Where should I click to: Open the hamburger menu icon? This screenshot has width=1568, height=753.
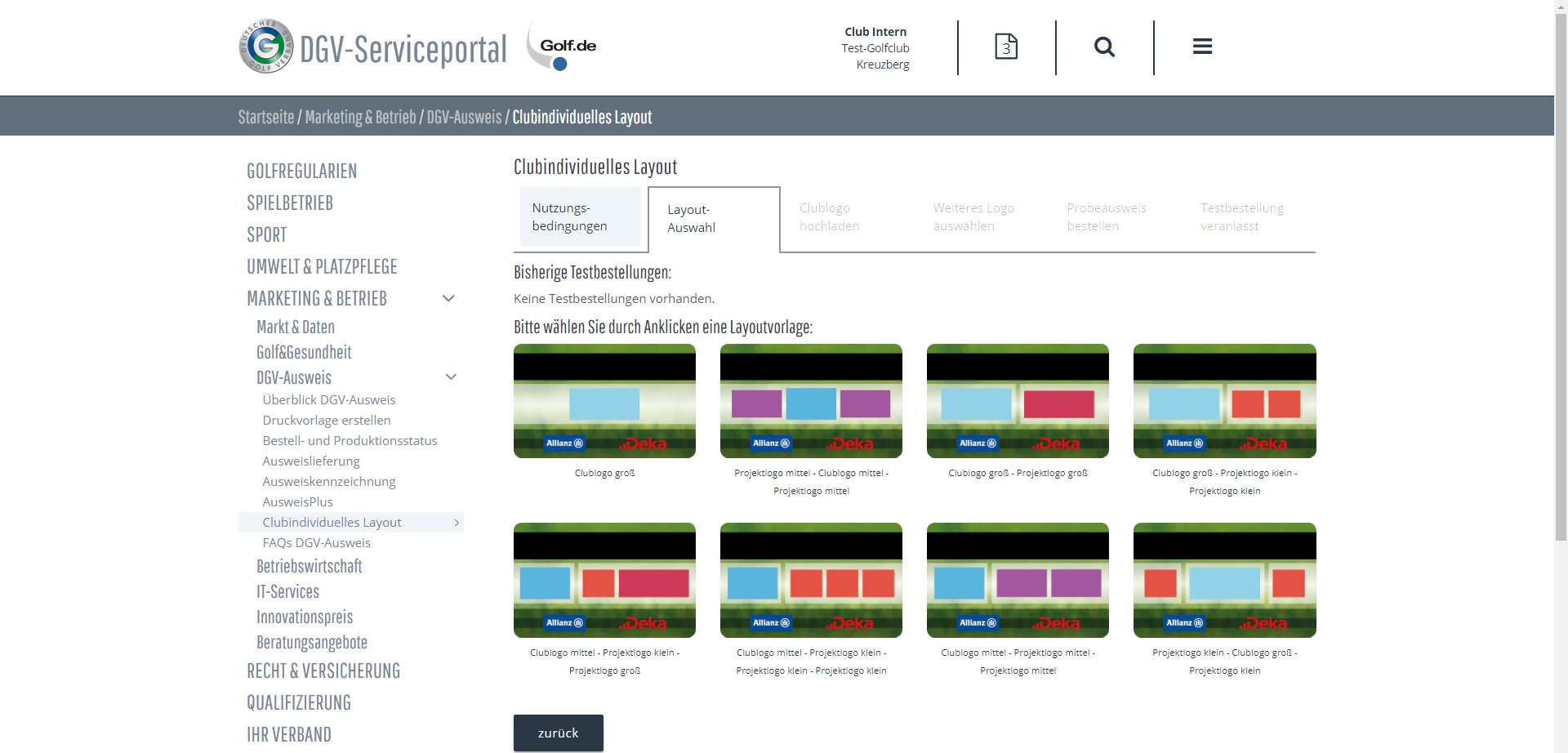[1201, 47]
